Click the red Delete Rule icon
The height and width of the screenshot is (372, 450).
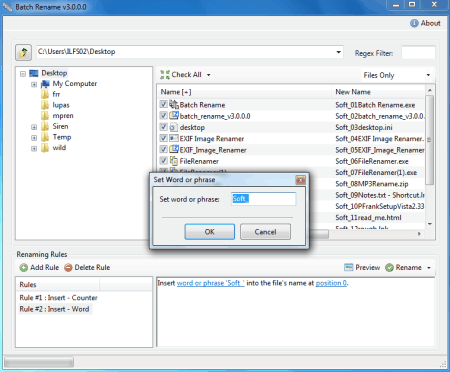pyautogui.click(x=68, y=268)
